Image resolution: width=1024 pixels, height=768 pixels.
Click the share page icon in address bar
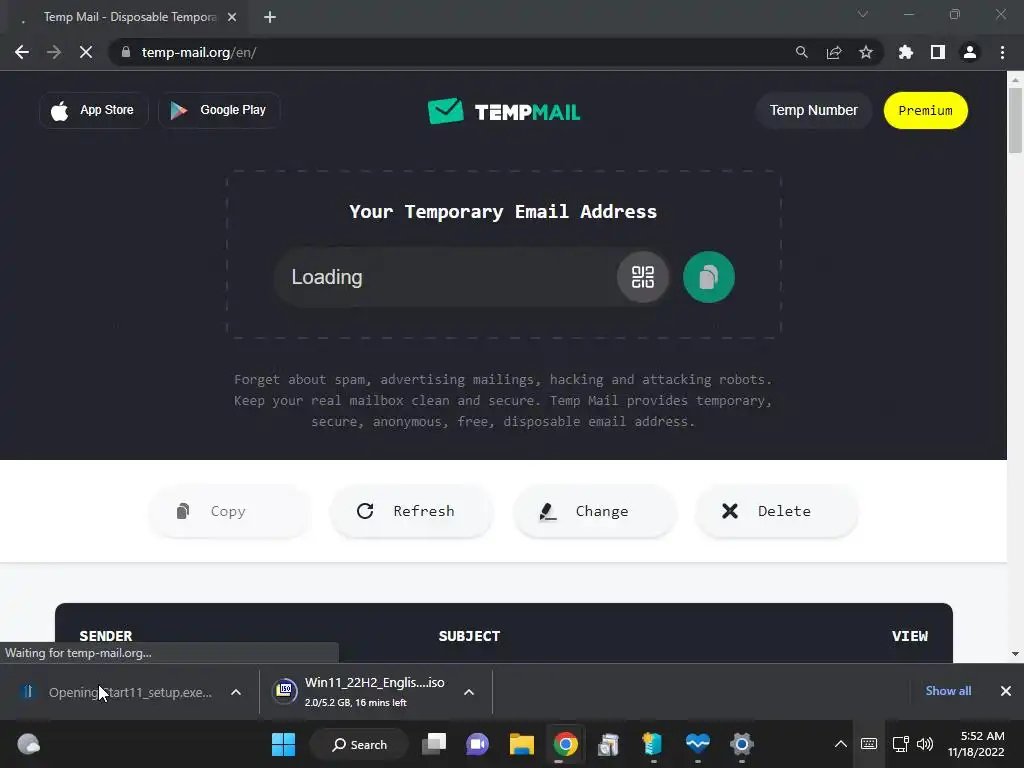click(834, 52)
